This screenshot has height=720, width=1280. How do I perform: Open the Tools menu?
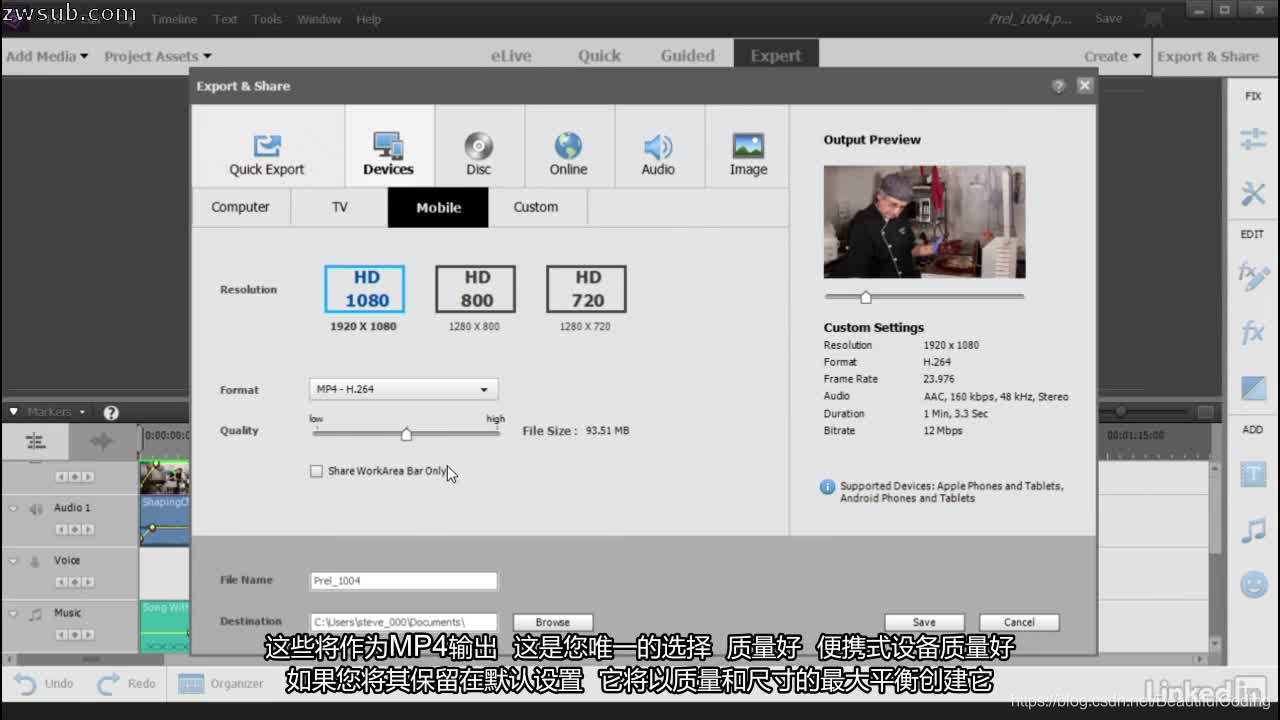click(x=267, y=19)
